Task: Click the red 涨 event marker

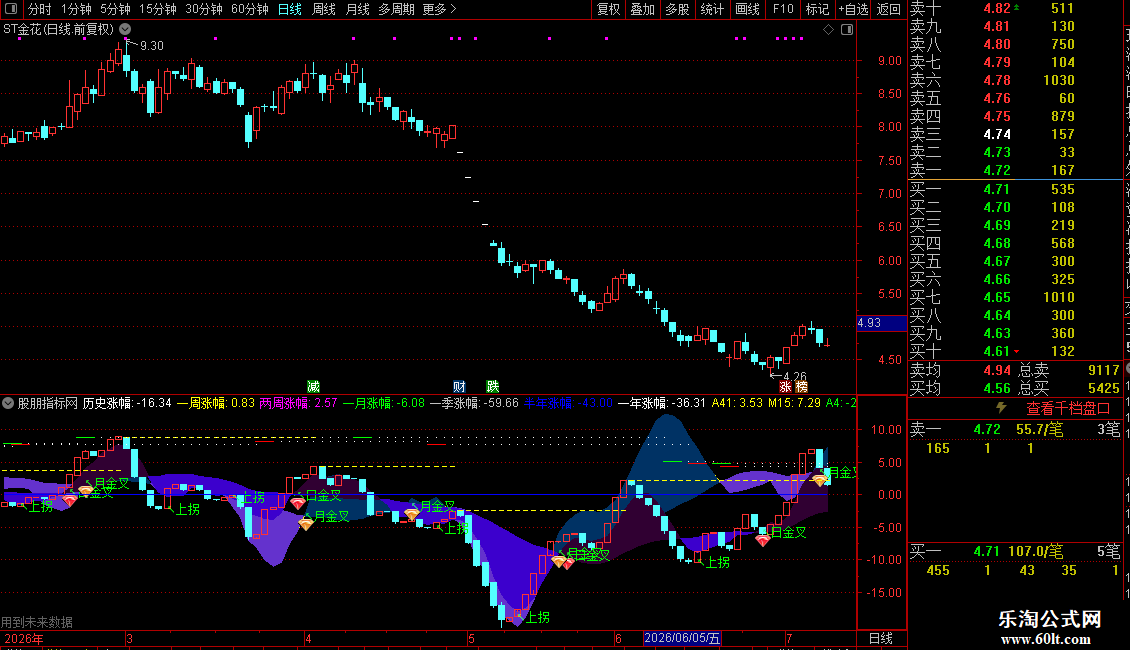Action: pos(786,386)
